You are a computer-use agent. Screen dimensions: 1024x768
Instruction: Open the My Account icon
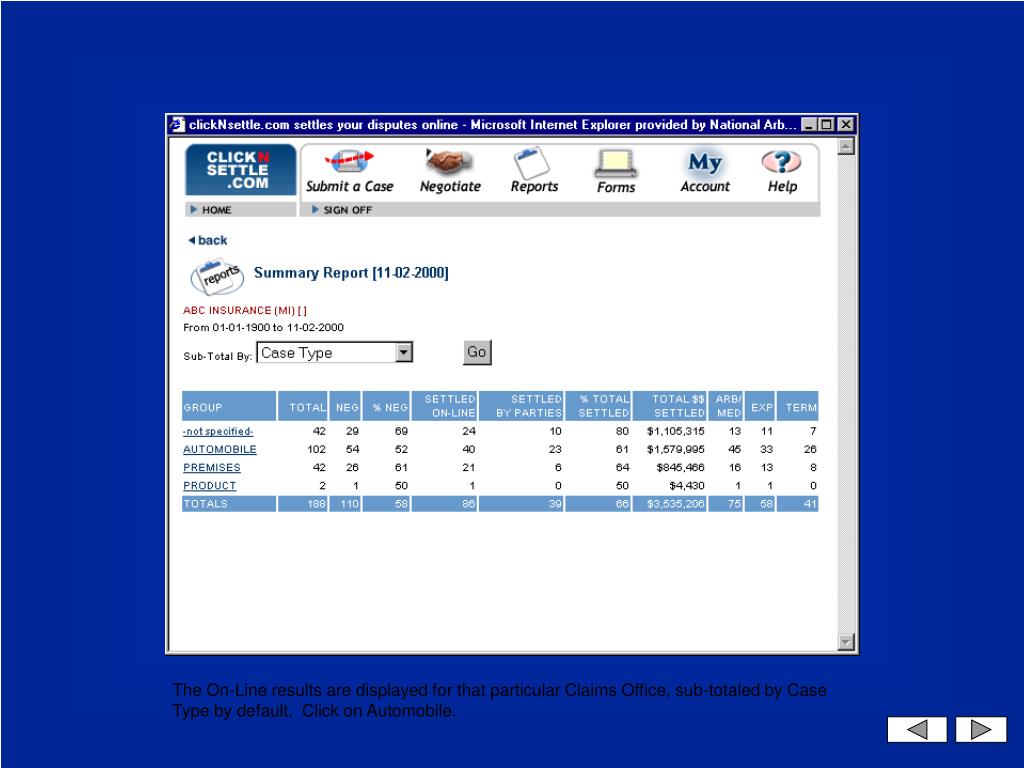tap(705, 163)
